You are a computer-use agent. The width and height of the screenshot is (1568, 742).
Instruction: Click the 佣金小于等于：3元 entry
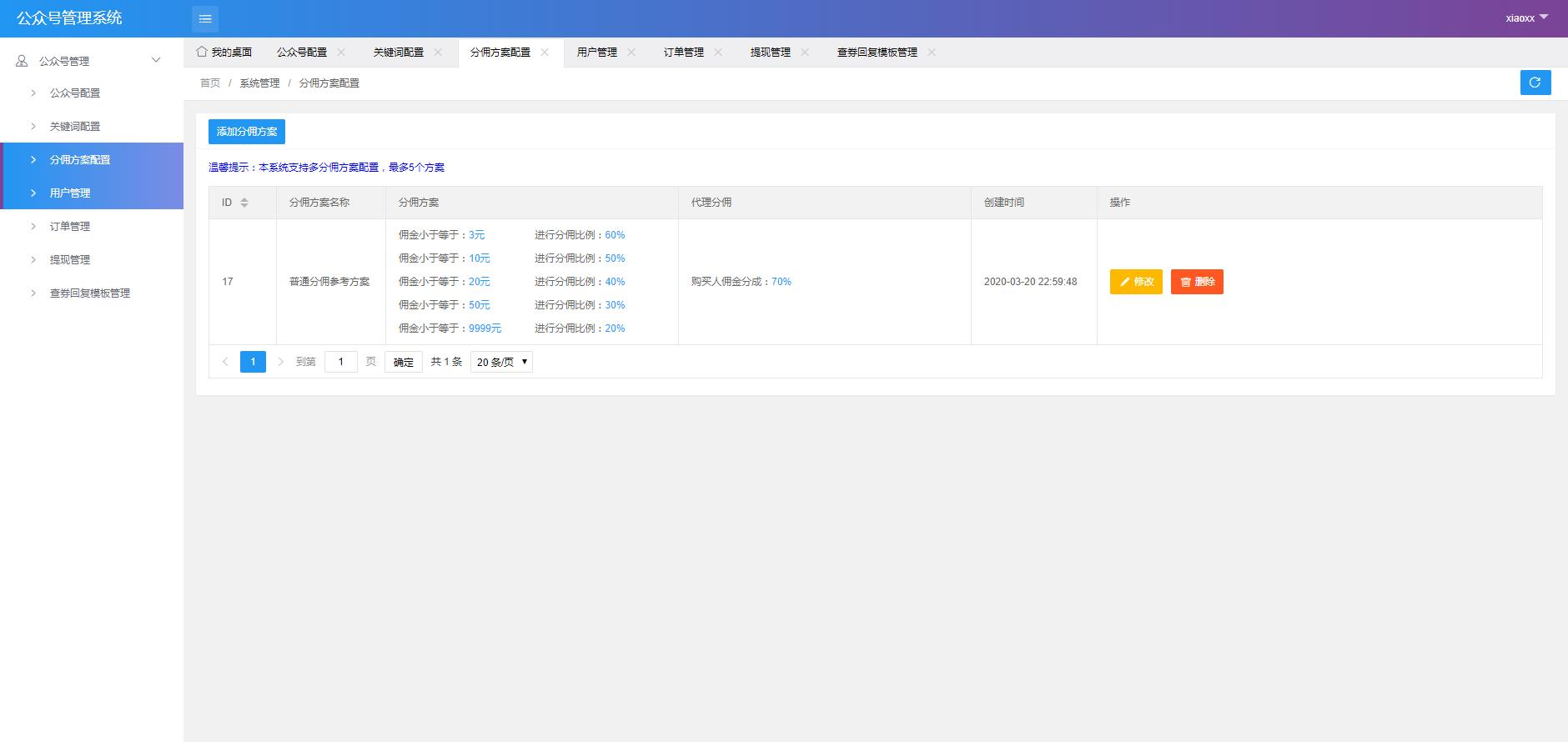pyautogui.click(x=442, y=235)
